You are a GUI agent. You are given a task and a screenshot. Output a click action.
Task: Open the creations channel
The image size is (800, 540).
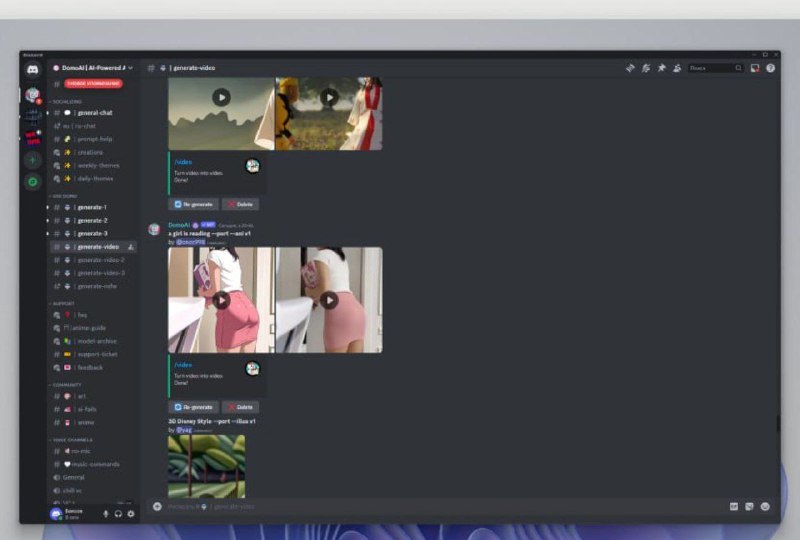pos(93,152)
